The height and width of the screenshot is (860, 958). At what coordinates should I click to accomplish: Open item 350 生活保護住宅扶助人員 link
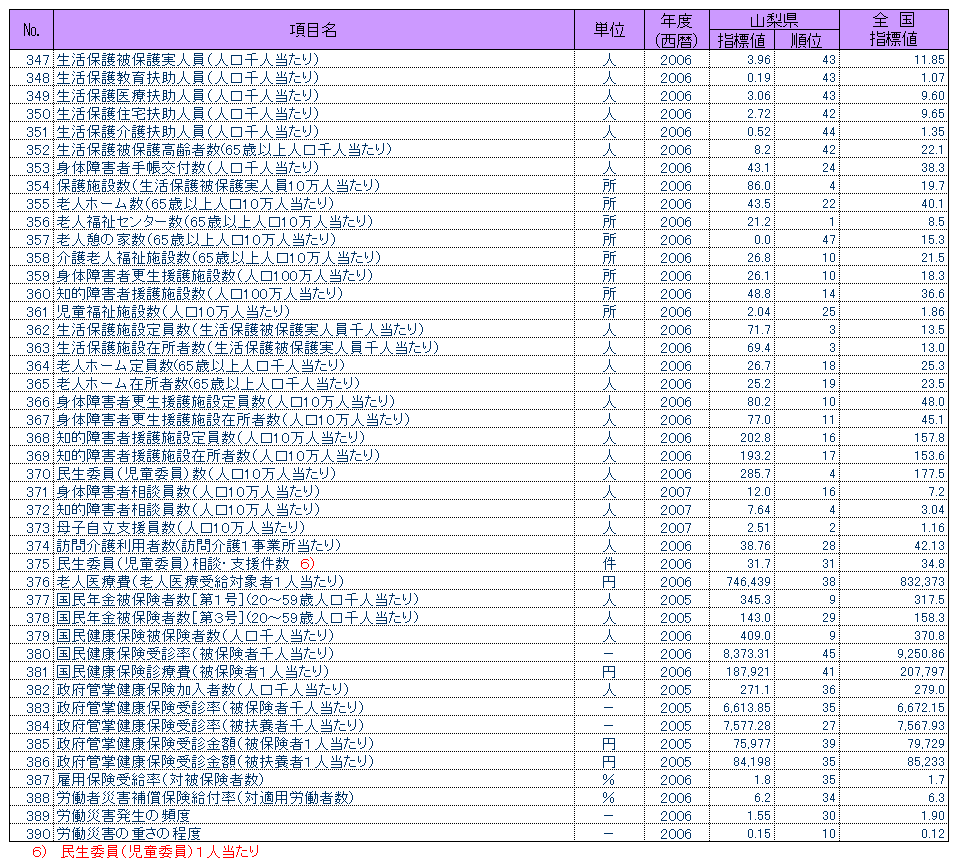(x=188, y=114)
